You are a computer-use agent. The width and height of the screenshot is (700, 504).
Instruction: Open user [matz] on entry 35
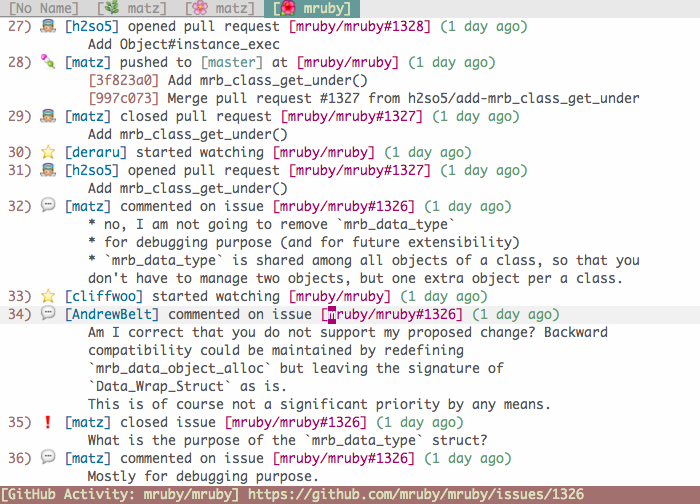pyautogui.click(x=88, y=422)
